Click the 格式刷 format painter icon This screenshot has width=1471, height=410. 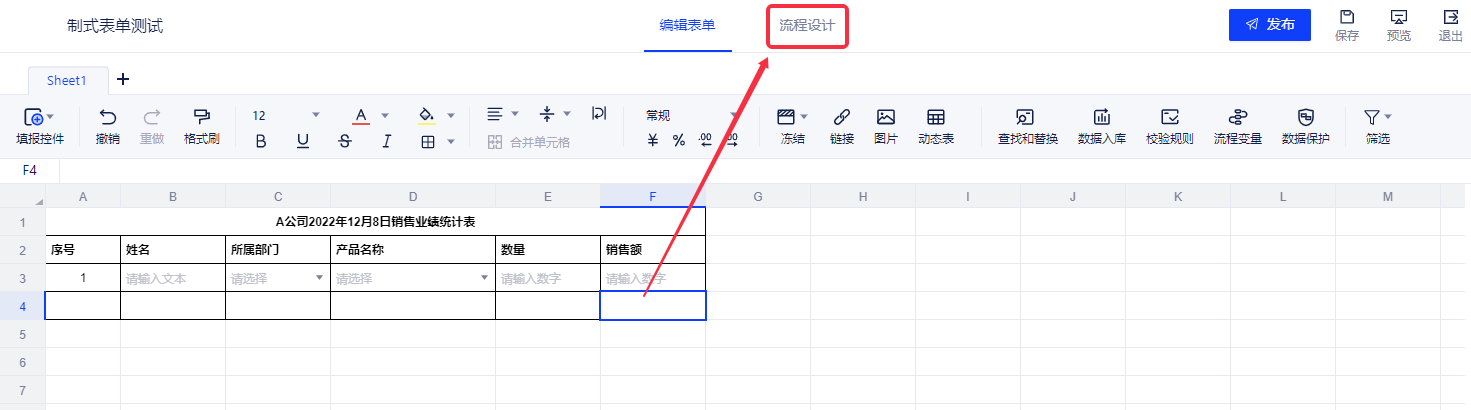coord(201,125)
